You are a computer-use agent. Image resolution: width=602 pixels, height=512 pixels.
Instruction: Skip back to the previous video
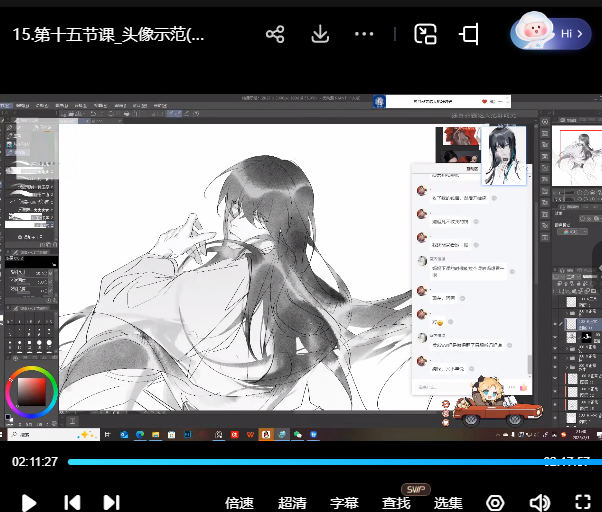[x=72, y=502]
